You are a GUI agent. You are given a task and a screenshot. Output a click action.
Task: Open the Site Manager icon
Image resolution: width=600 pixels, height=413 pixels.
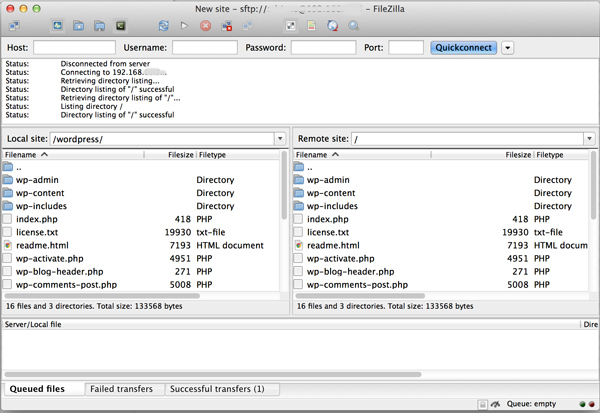pyautogui.click(x=15, y=26)
